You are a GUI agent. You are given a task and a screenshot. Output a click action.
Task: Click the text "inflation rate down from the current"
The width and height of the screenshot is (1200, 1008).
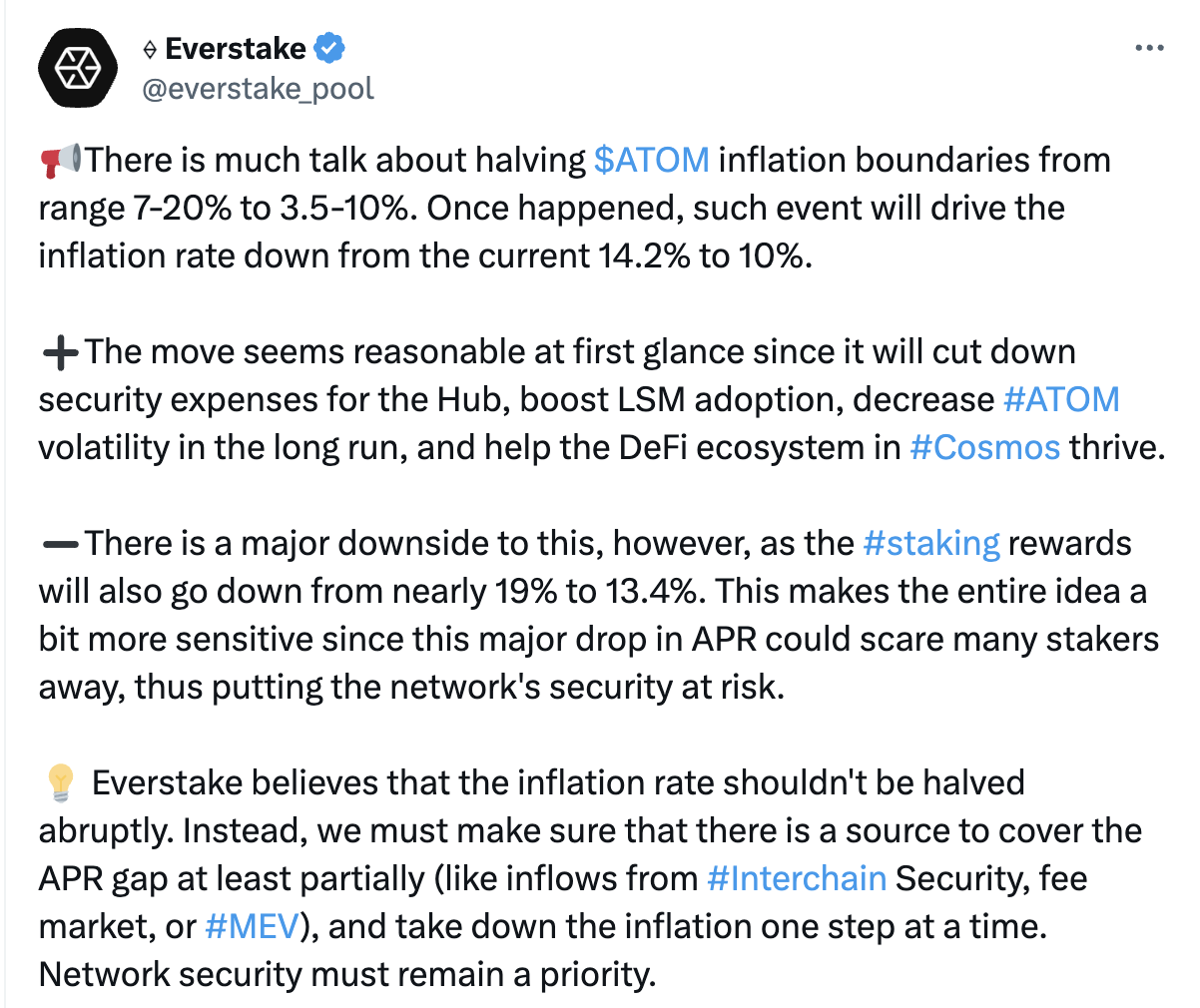[x=314, y=255]
